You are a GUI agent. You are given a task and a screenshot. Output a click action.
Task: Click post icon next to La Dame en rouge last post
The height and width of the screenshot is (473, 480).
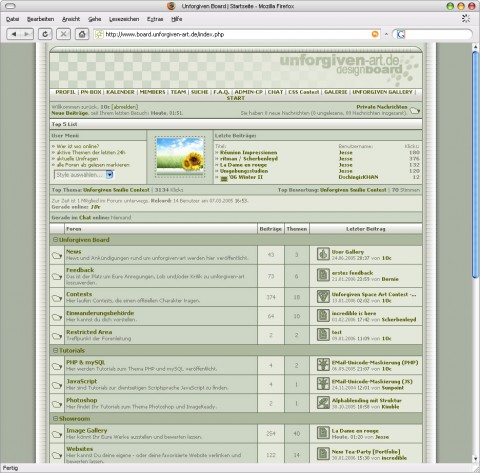[x=323, y=433]
